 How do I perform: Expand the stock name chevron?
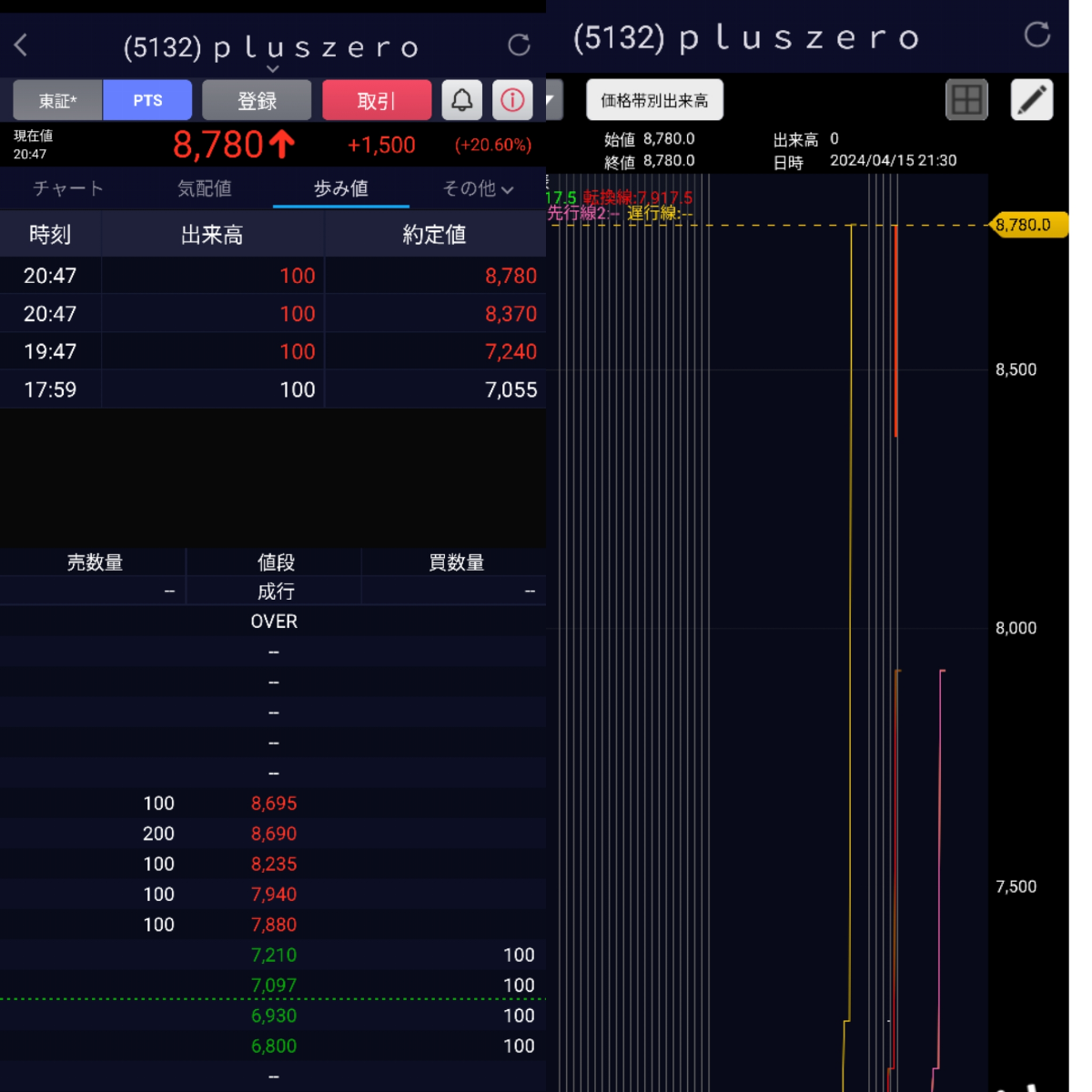pos(273,68)
